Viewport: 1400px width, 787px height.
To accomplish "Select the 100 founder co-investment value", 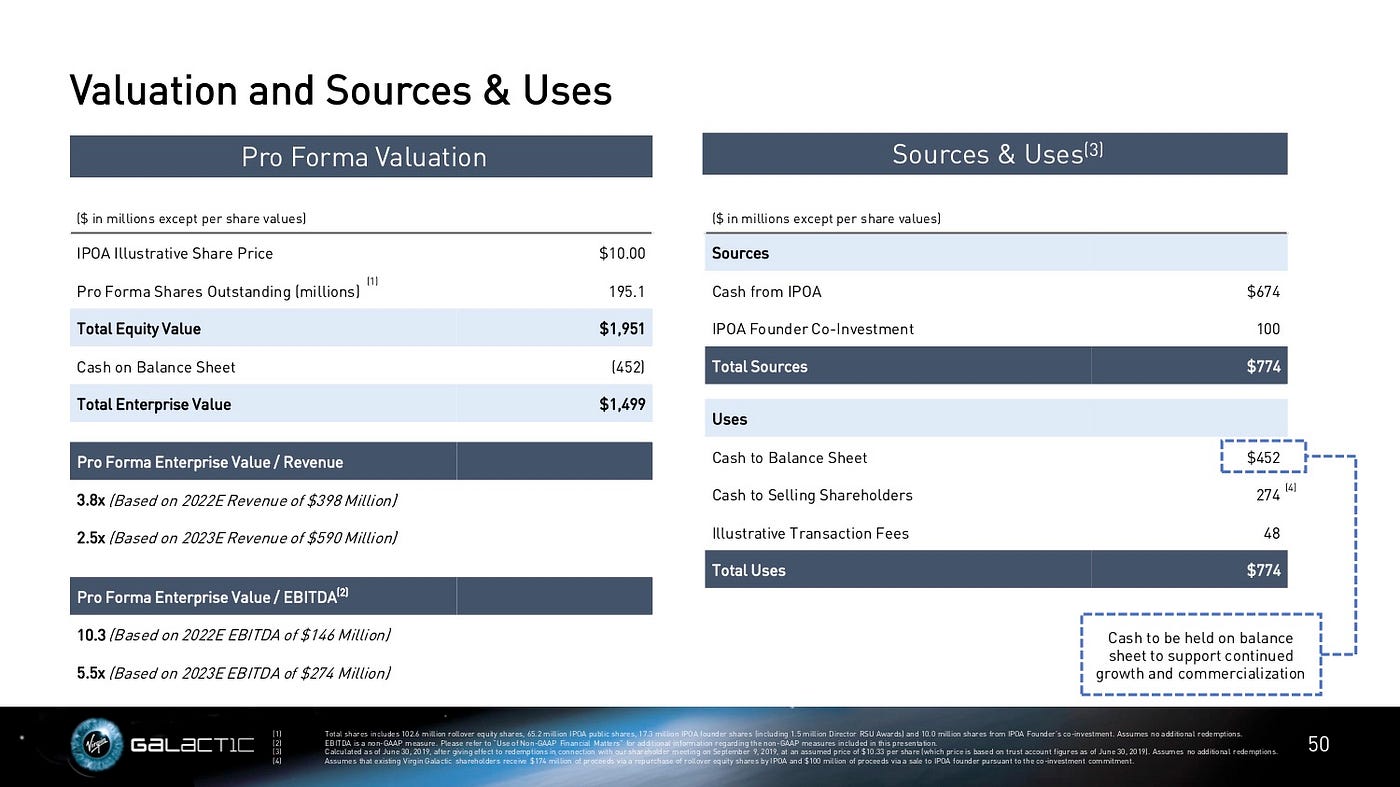I will click(x=1268, y=329).
